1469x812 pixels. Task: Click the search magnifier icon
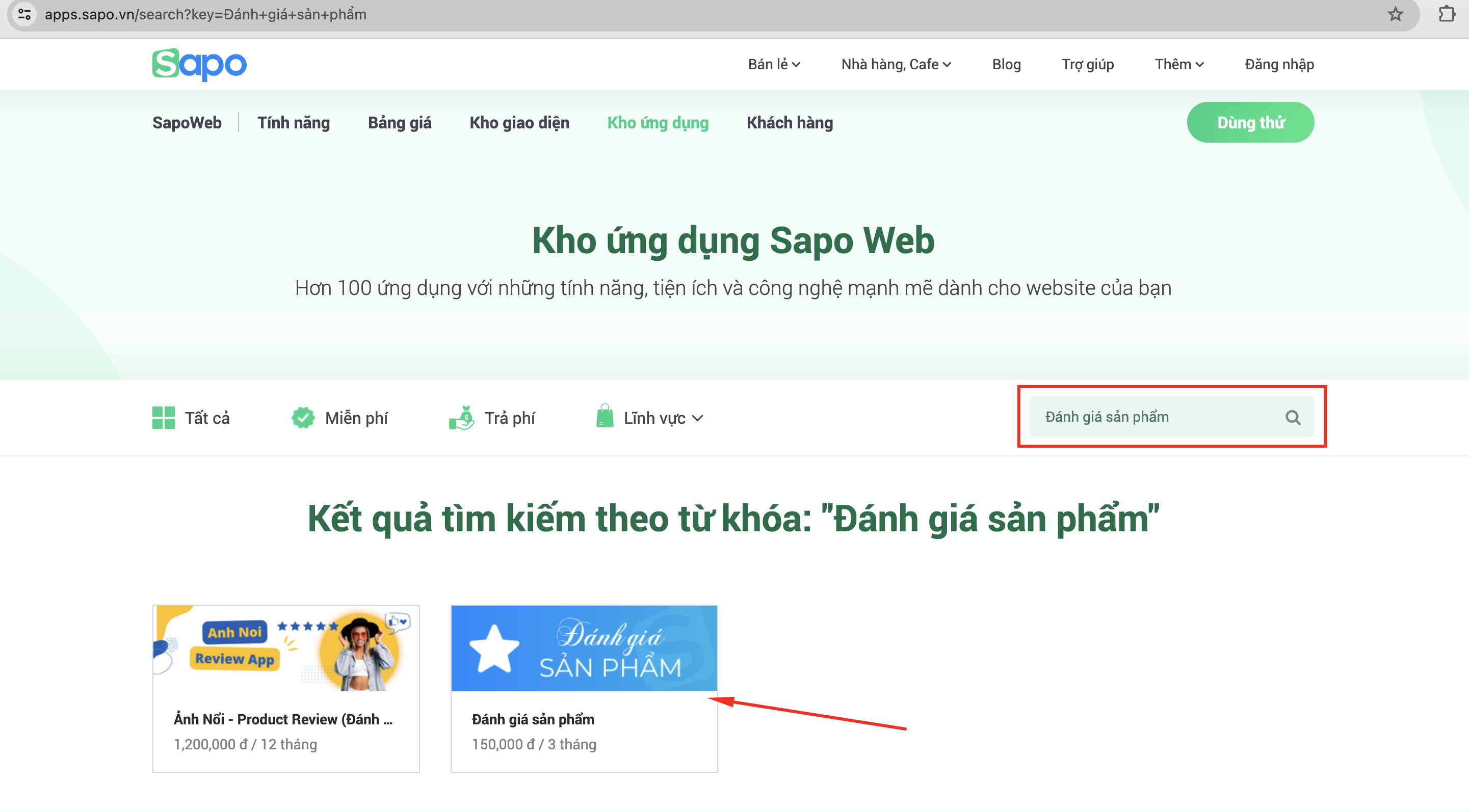(x=1293, y=418)
